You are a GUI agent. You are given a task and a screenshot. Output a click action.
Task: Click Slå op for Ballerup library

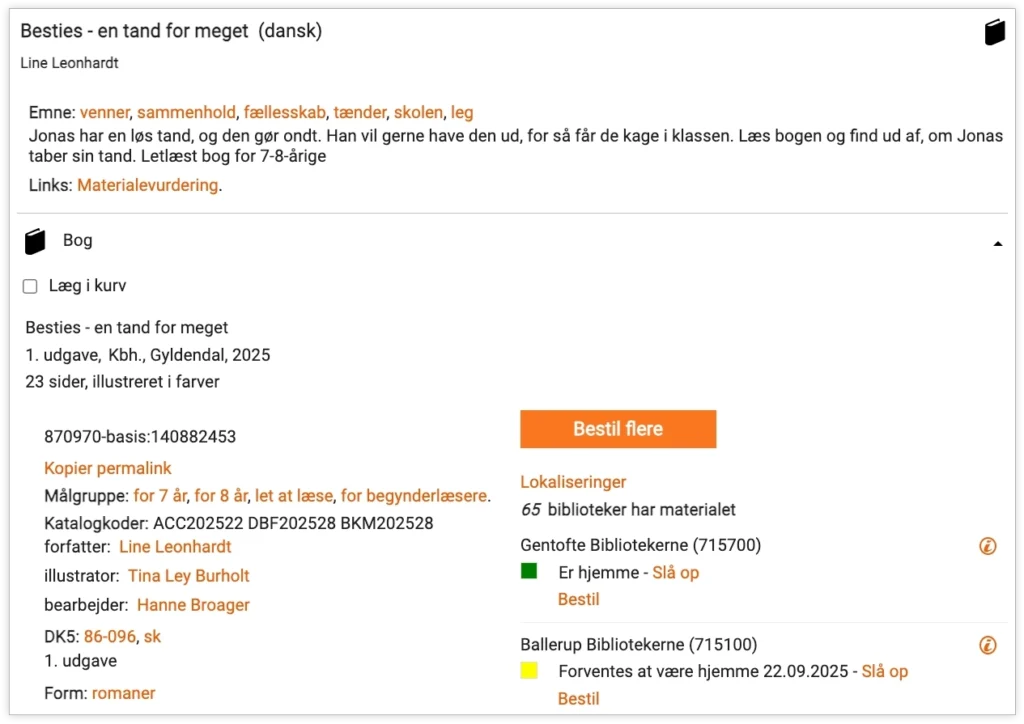pos(884,671)
